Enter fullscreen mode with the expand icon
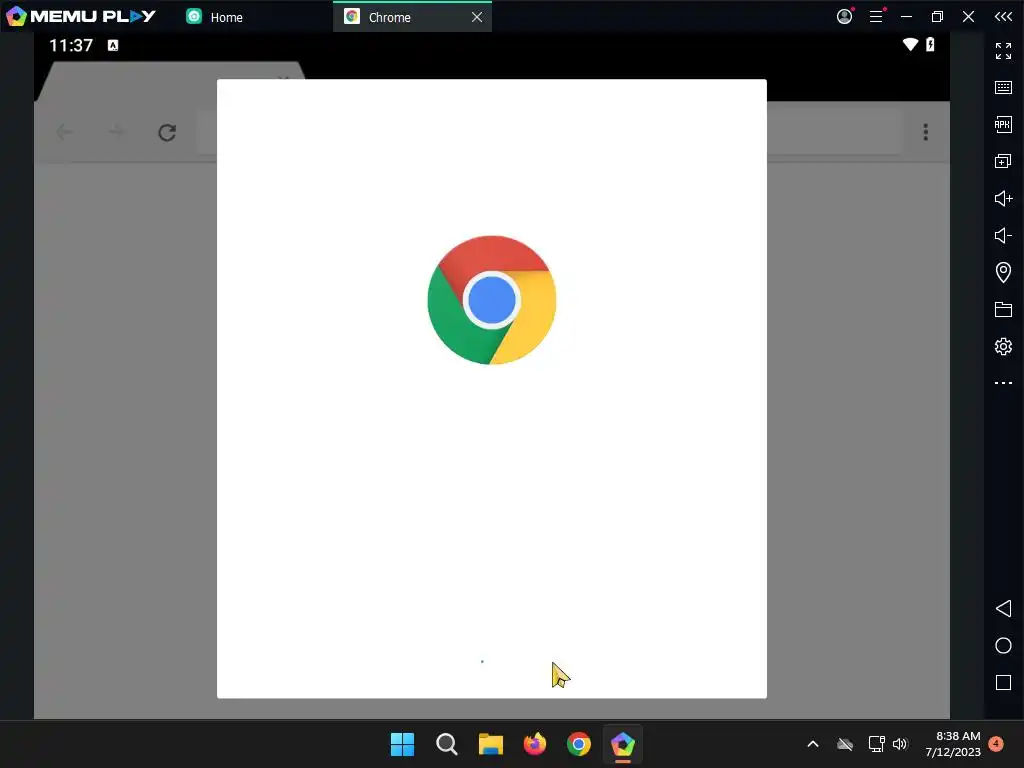Image resolution: width=1024 pixels, height=768 pixels. coord(1003,50)
